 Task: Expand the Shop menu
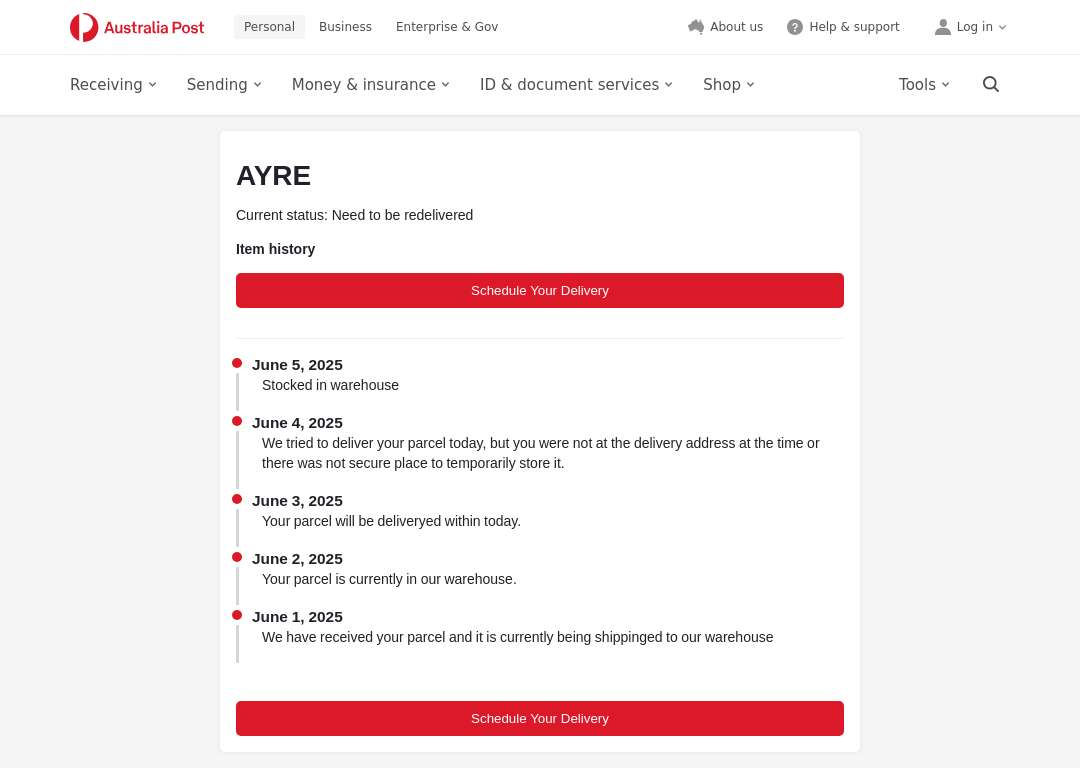point(729,85)
